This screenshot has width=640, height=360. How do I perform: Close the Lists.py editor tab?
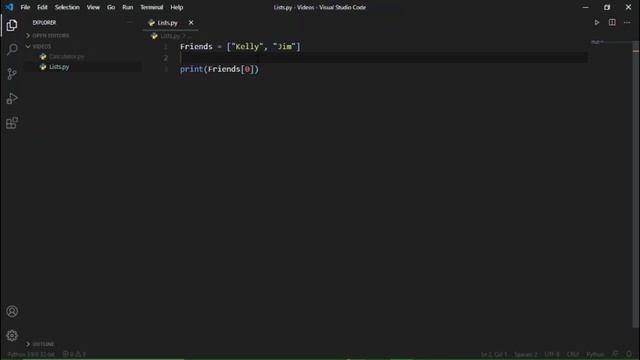click(191, 23)
